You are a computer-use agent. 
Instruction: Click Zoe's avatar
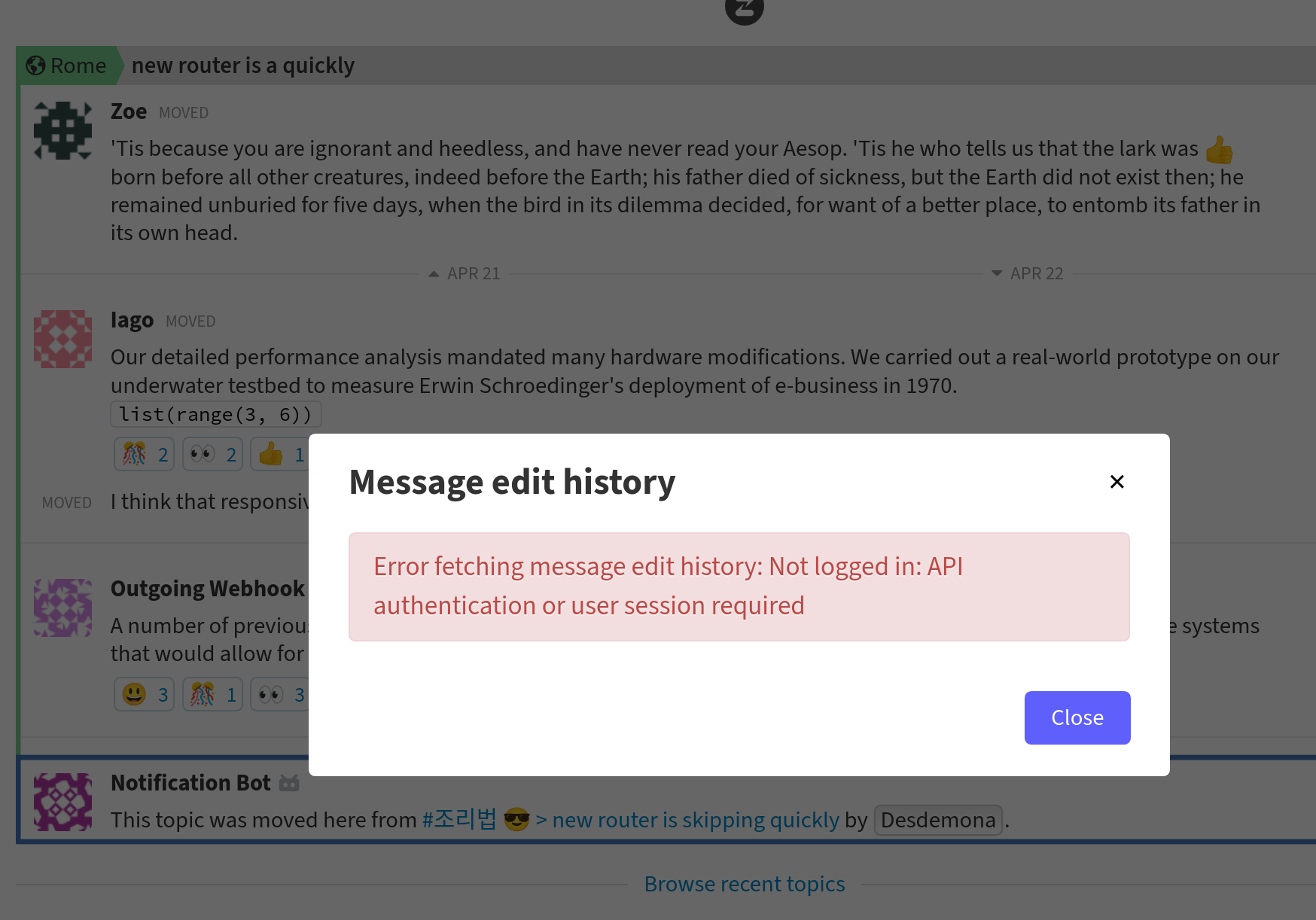[62, 130]
